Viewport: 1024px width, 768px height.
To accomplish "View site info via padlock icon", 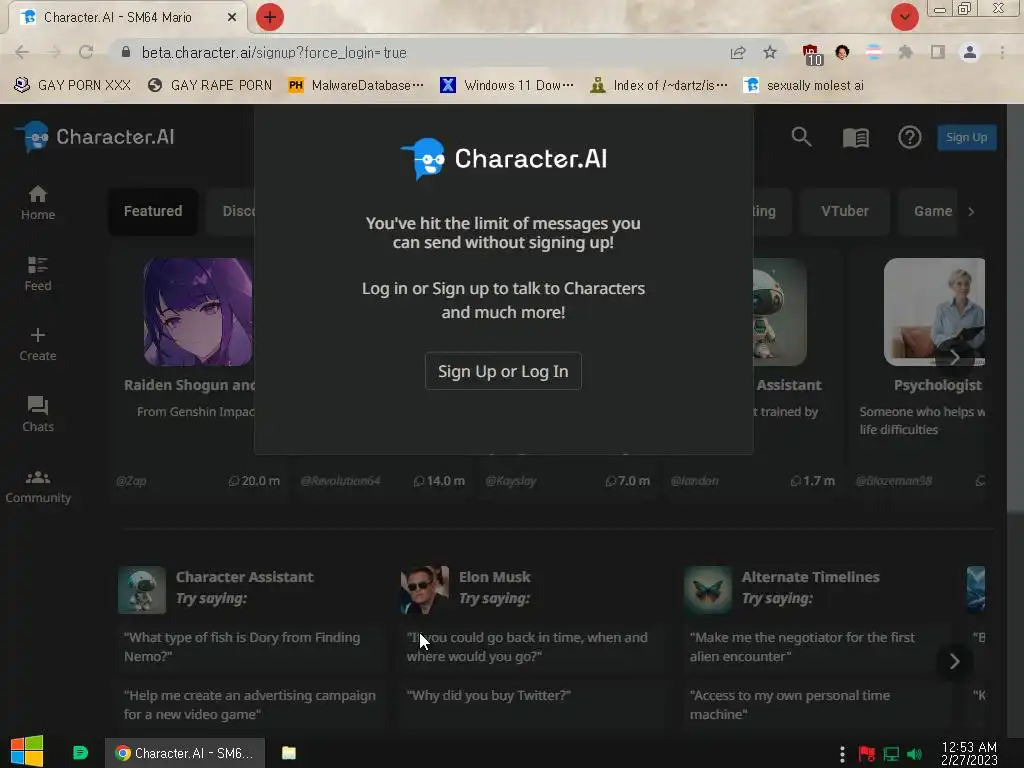I will 126,52.
